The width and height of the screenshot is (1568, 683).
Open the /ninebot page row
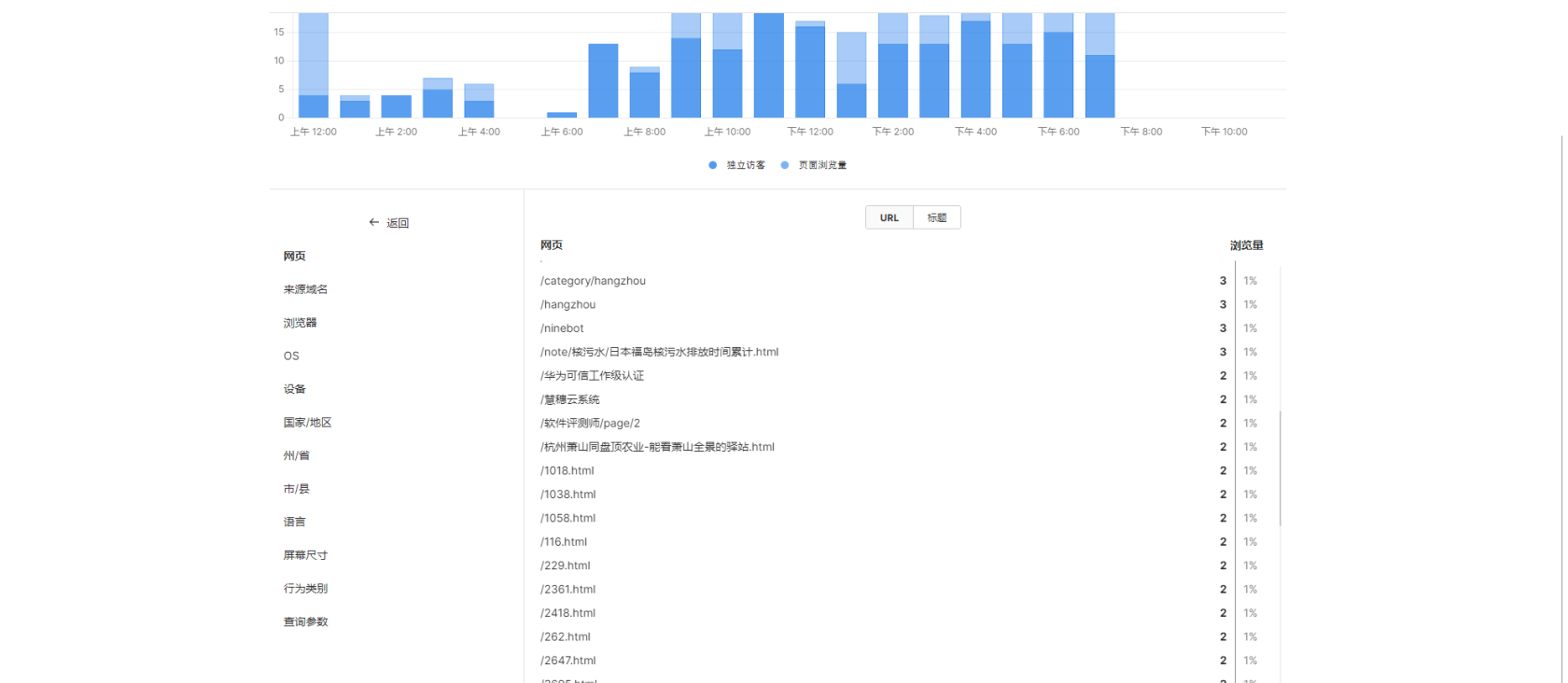[x=562, y=328]
